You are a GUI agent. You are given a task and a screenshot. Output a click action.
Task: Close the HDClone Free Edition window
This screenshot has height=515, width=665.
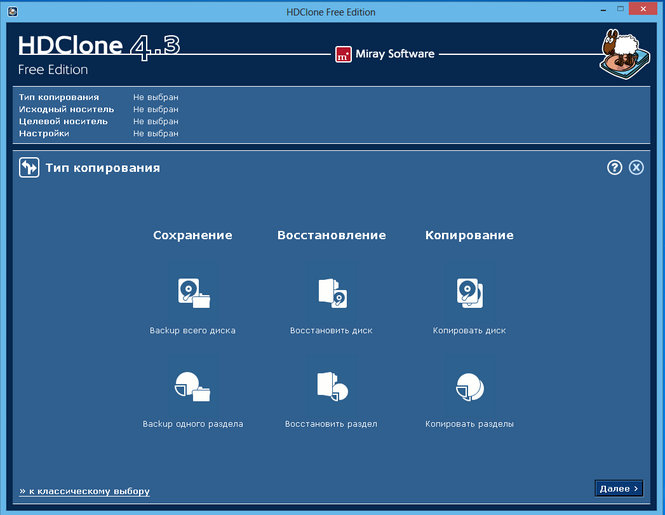coord(644,9)
